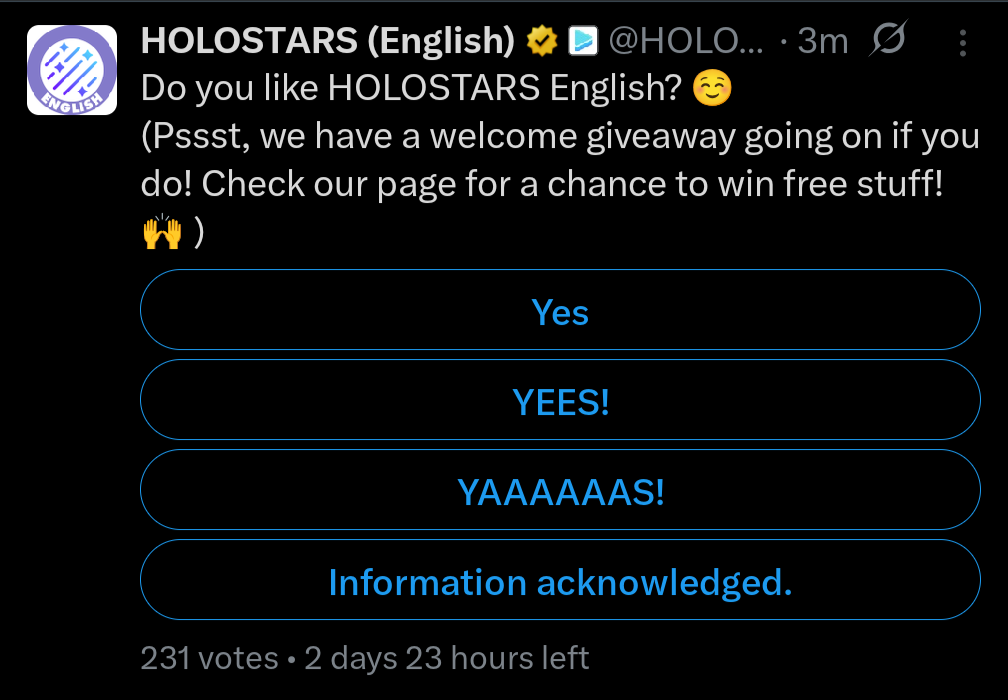The image size is (1008, 700).
Task: Click the "231 votes" count text
Action: [x=209, y=658]
